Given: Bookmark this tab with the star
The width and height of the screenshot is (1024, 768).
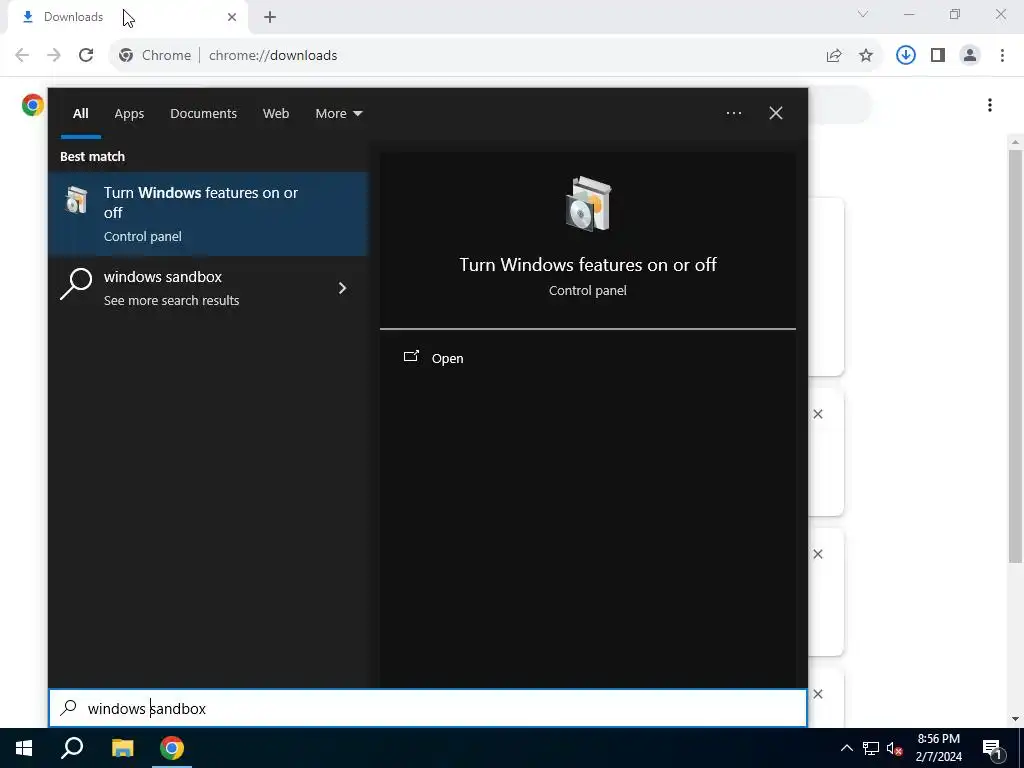Looking at the screenshot, I should point(866,56).
